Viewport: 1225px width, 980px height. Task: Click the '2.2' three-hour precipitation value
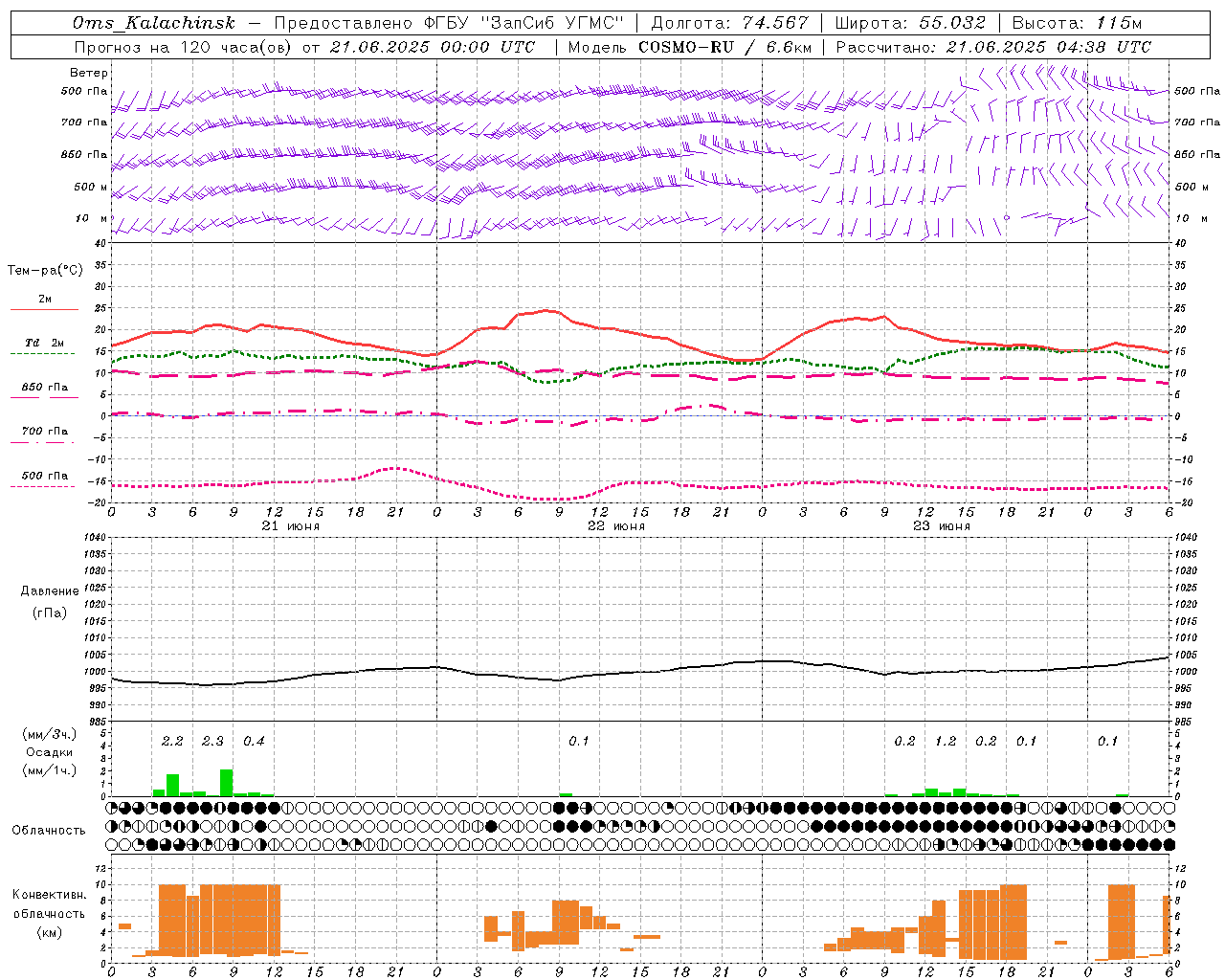click(x=172, y=741)
